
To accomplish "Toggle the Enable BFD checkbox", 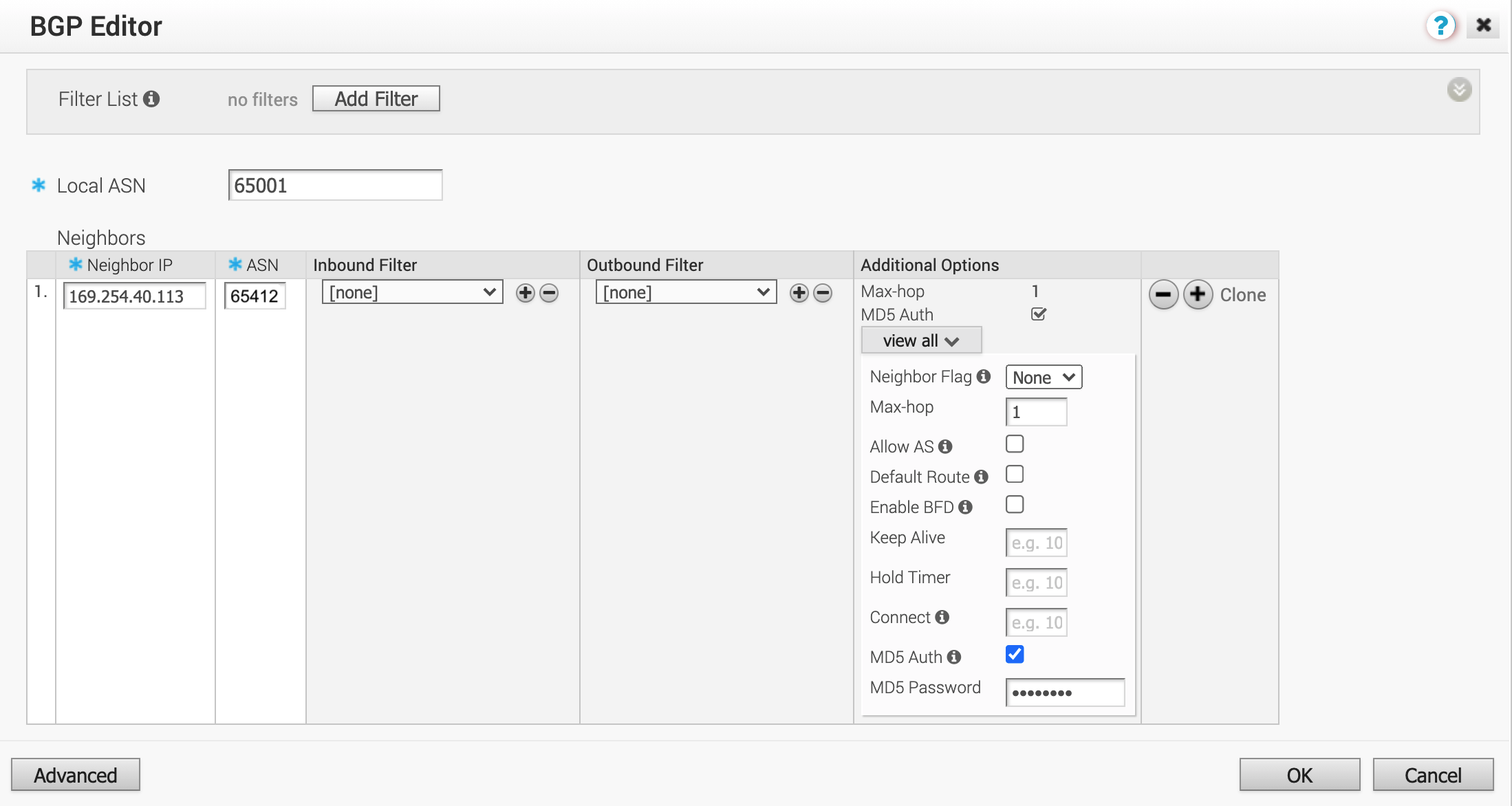I will (1015, 505).
